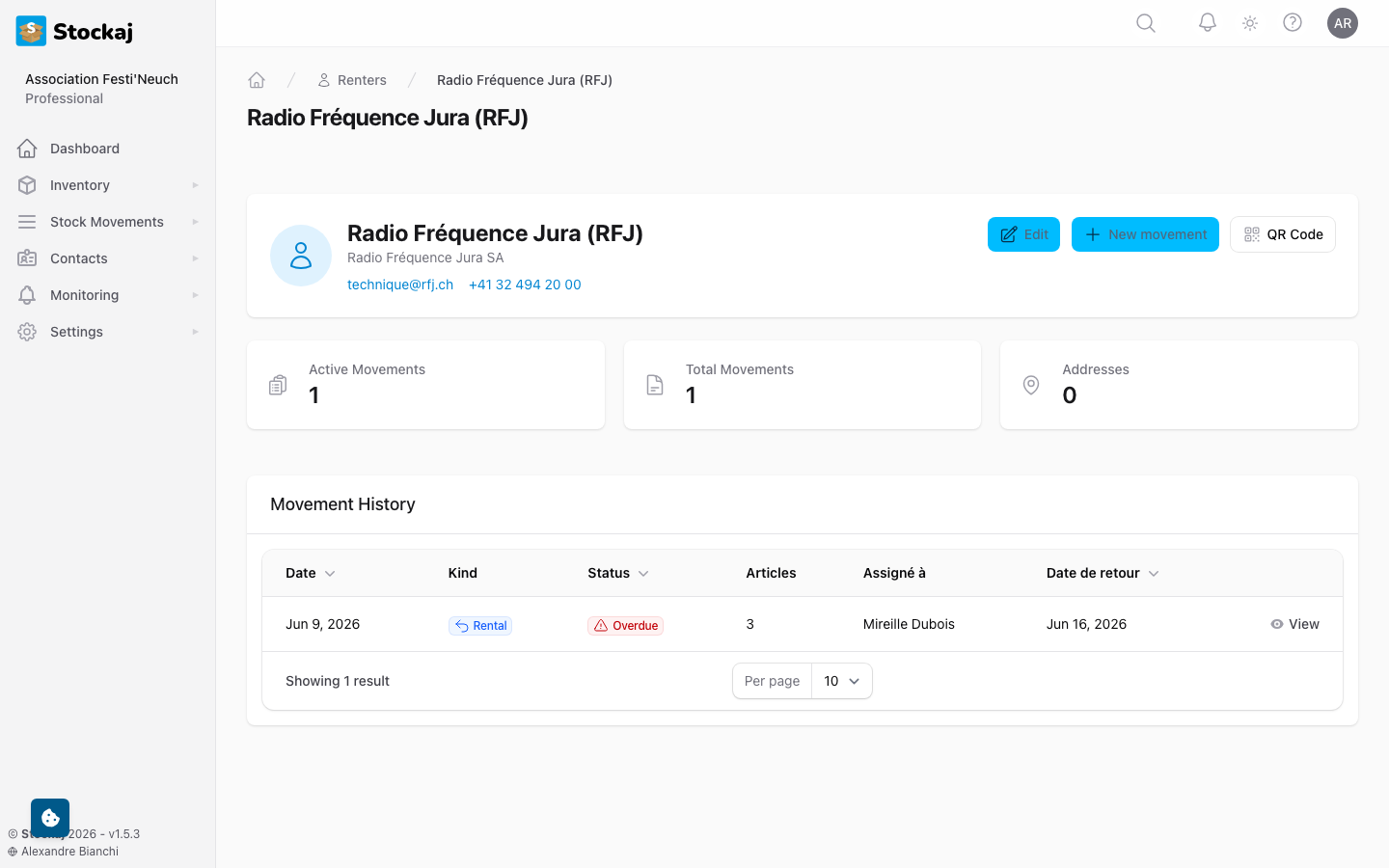View the Jun 9, 2026 movement
The width and height of the screenshot is (1389, 868).
[x=1294, y=624]
